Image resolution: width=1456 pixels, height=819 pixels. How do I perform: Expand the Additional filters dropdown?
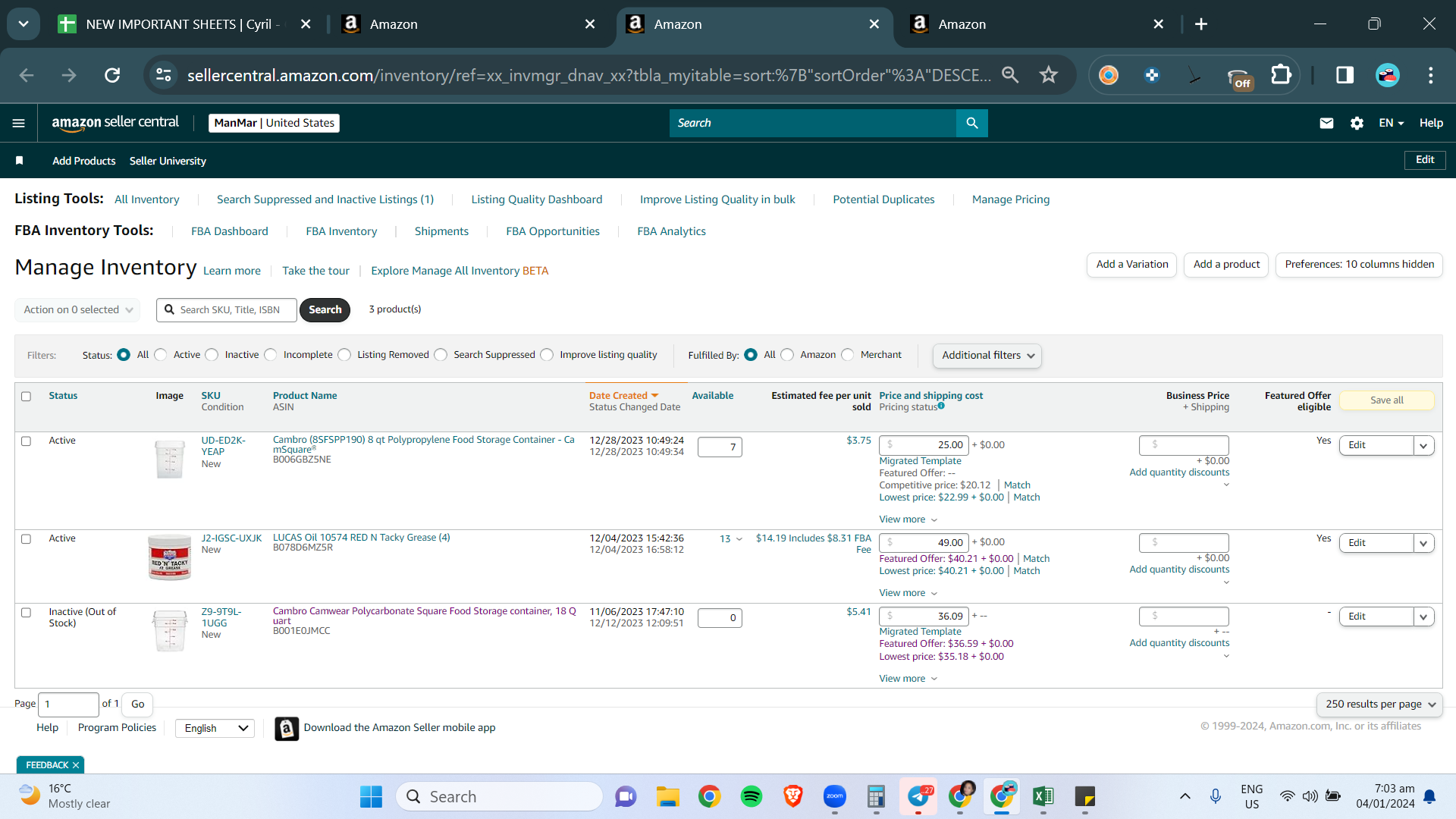[x=987, y=356]
